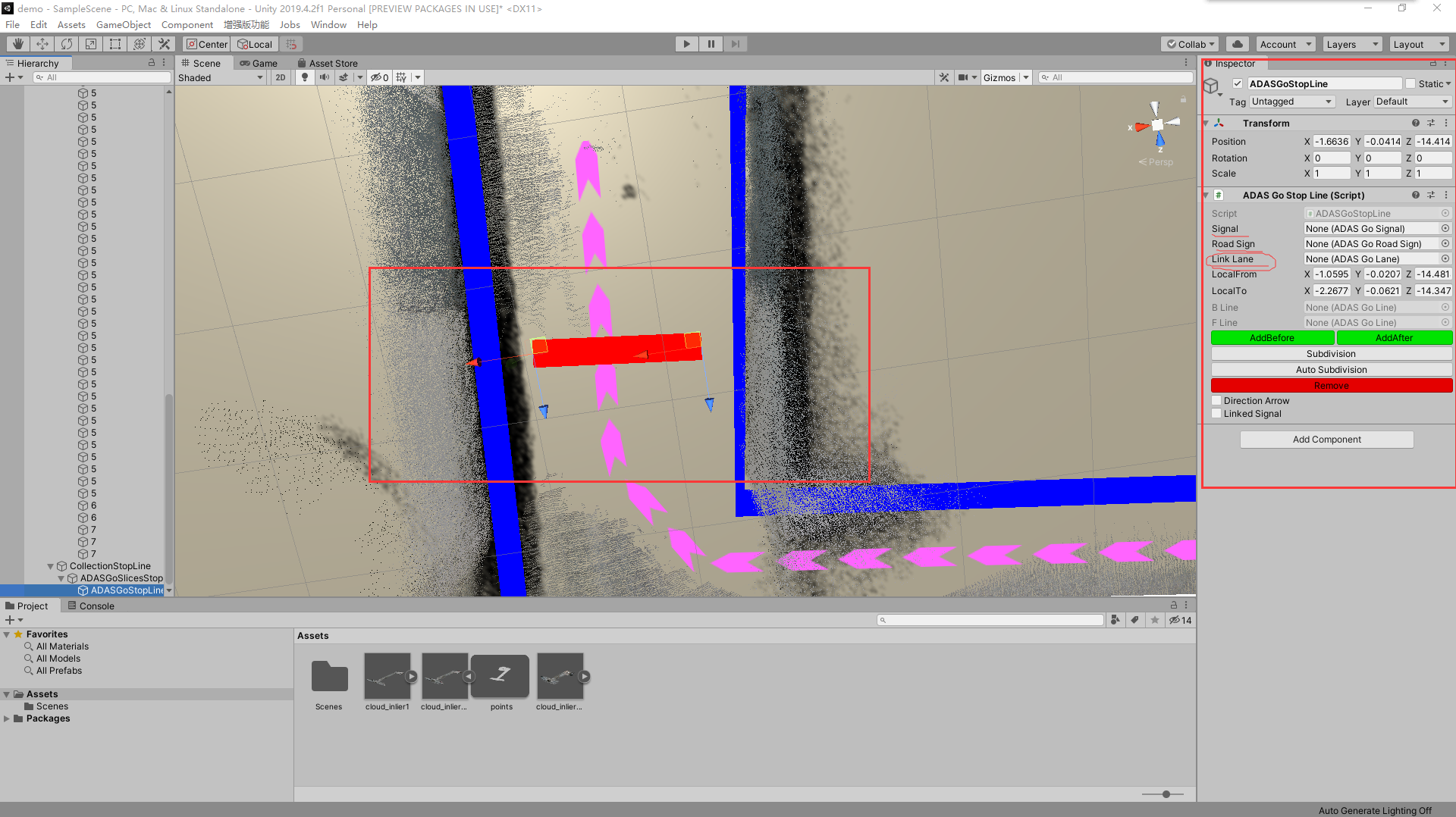Enable the Direction Arrow checkbox
The height and width of the screenshot is (817, 1456).
(x=1216, y=400)
